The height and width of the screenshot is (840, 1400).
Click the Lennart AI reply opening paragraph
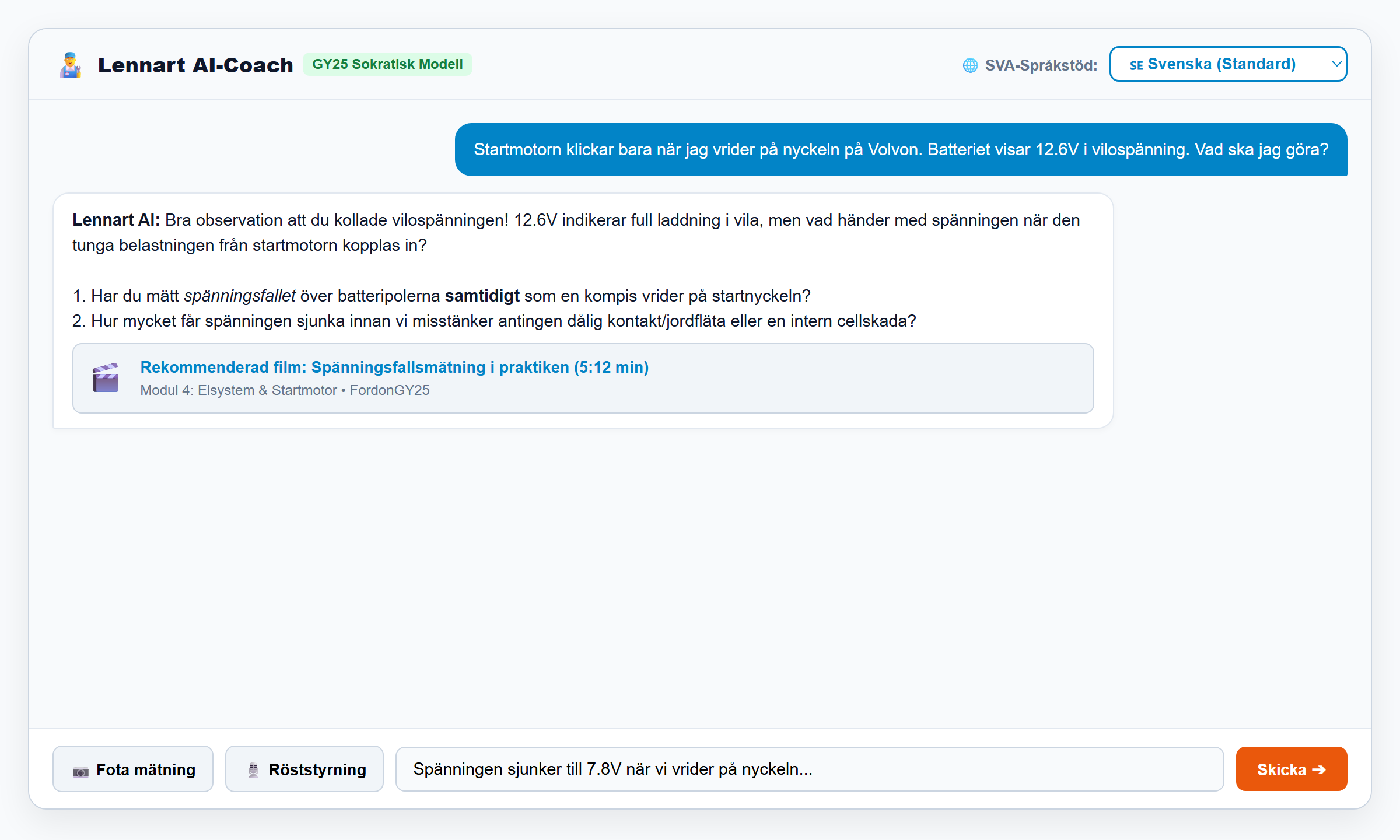pyautogui.click(x=576, y=232)
